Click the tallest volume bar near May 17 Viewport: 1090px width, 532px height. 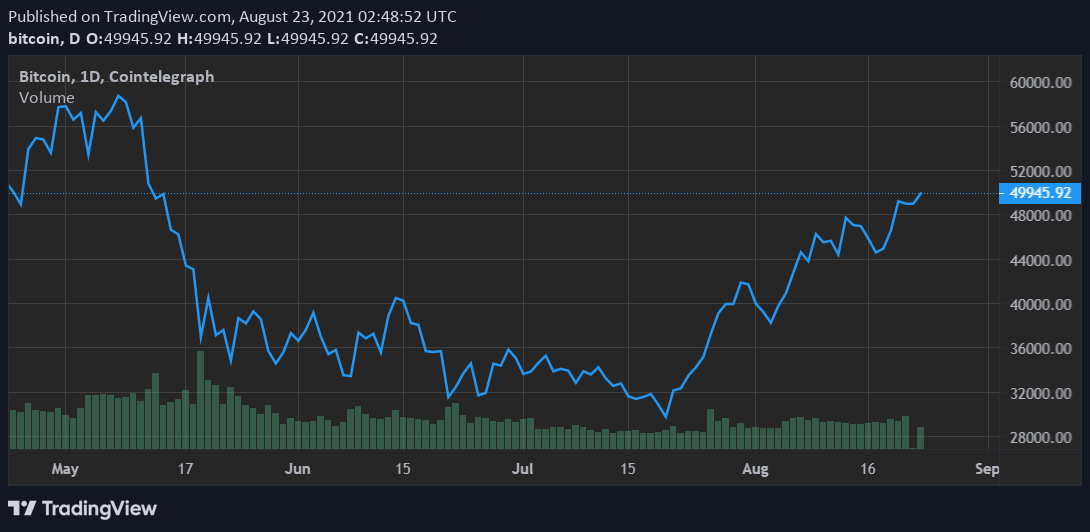pyautogui.click(x=200, y=400)
